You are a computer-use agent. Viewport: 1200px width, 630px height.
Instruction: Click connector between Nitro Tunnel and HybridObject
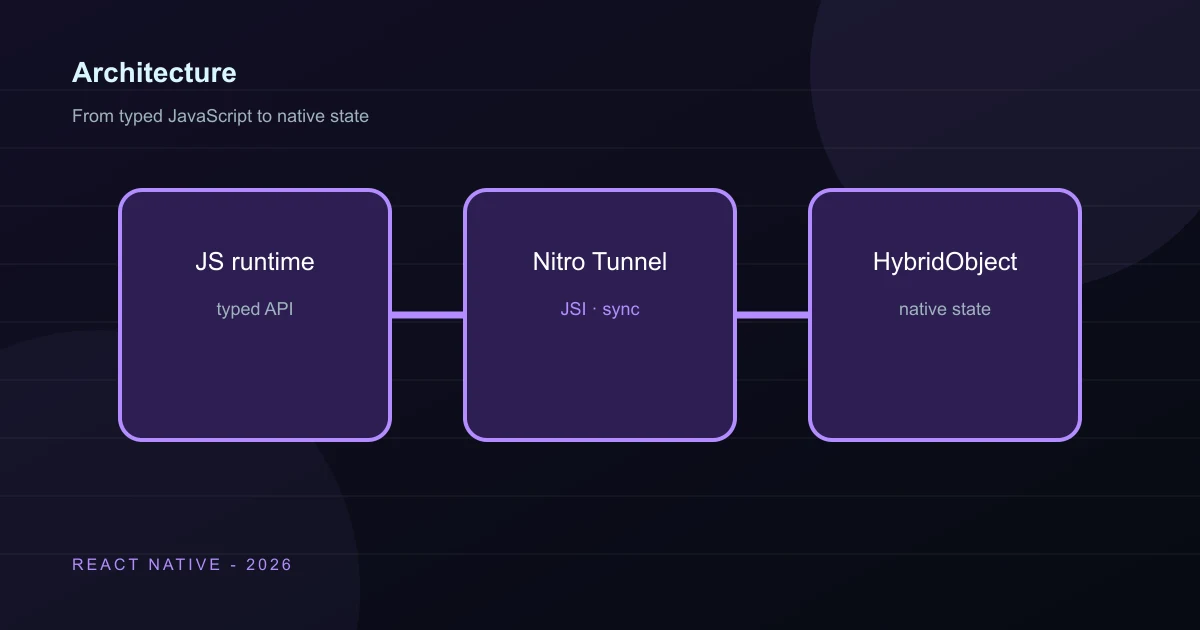[772, 315]
